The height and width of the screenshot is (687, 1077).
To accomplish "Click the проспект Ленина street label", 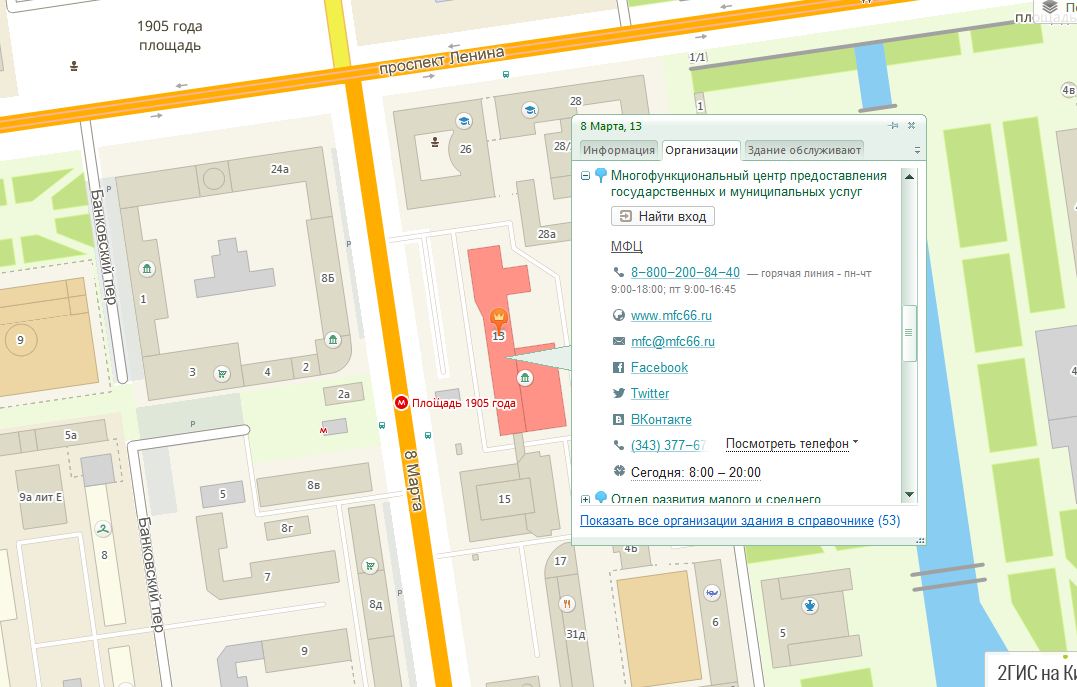I will click(441, 61).
